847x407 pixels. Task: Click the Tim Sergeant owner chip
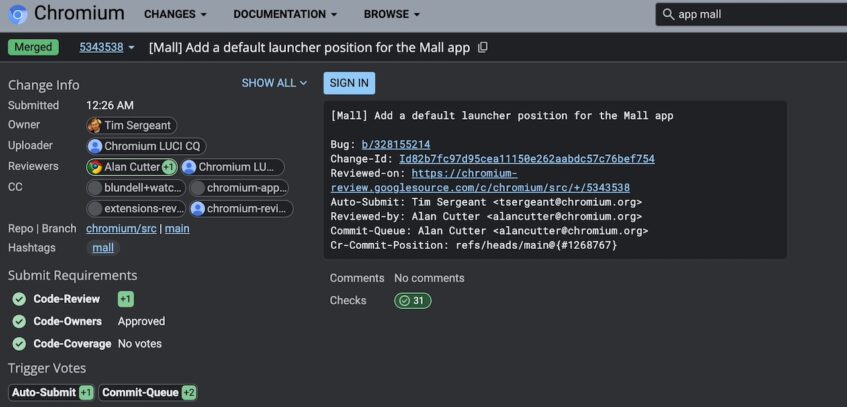click(x=131, y=125)
